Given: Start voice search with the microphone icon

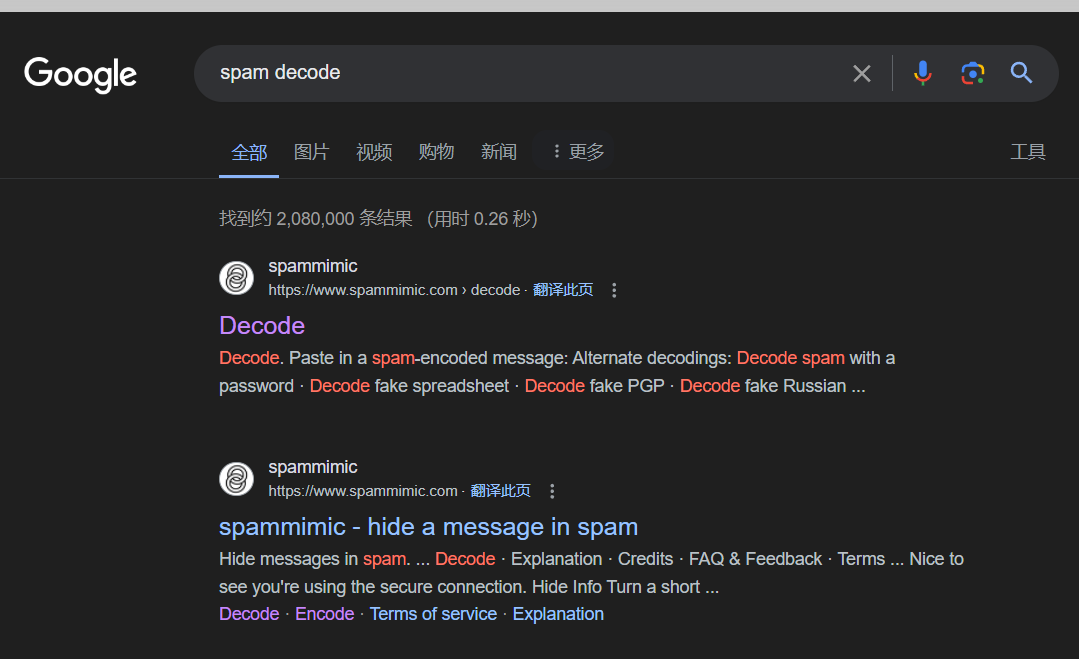Looking at the screenshot, I should [923, 73].
